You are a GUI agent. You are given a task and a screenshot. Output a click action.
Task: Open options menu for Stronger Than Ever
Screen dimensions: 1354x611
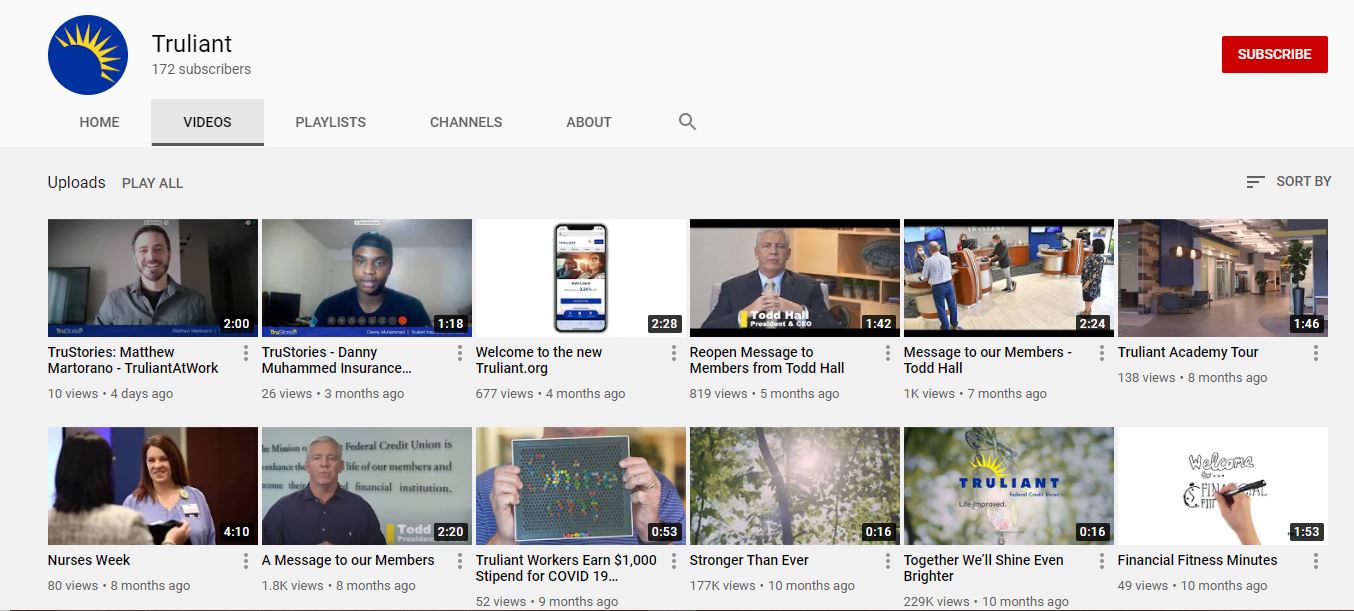888,561
